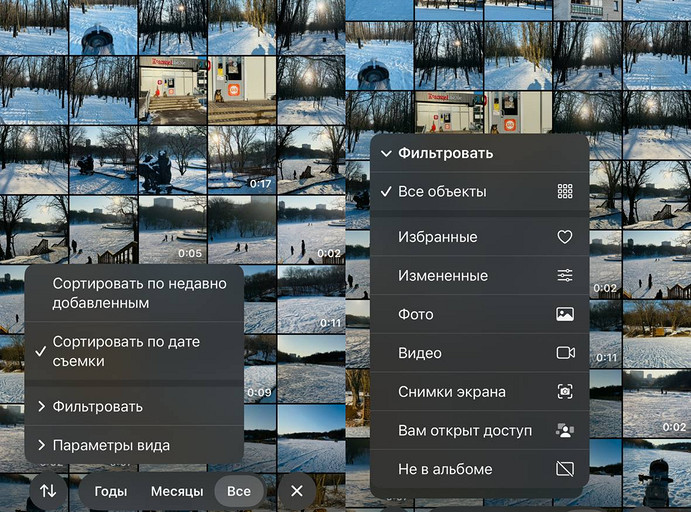Click the camera icon beside Видео
This screenshot has width=691, height=512.
(565, 353)
